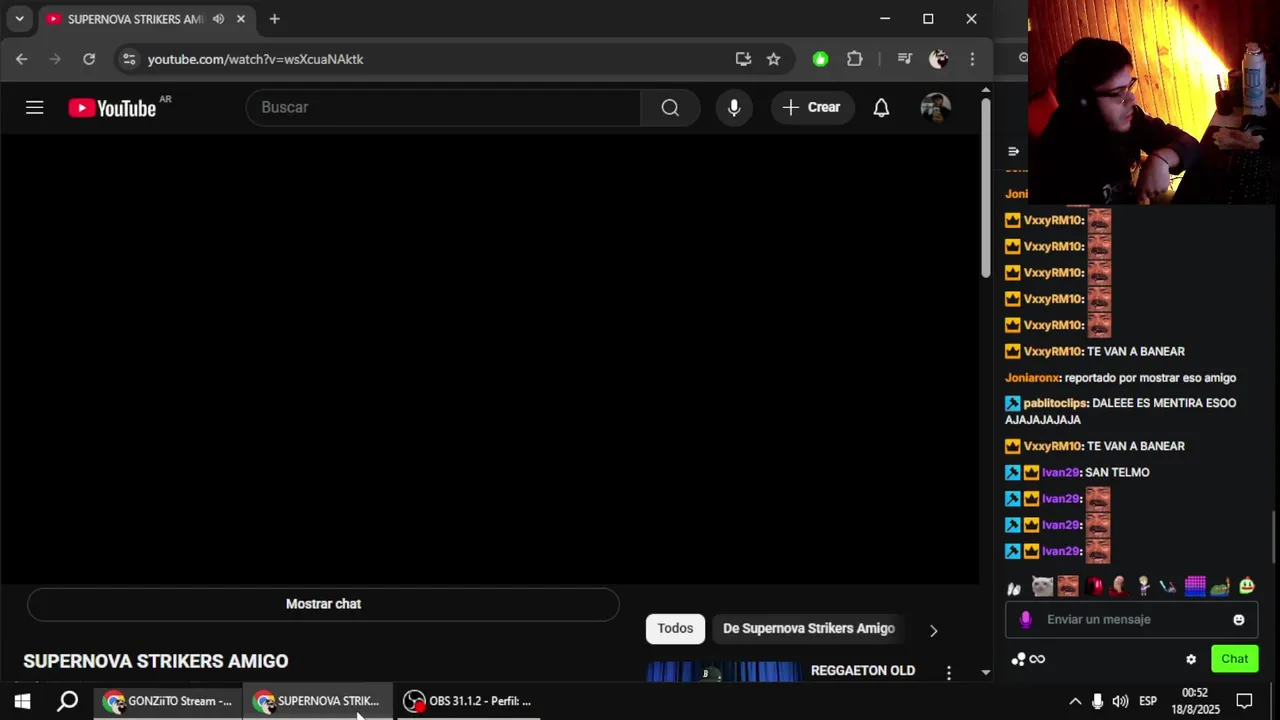Open chat settings gear icon
This screenshot has height=720, width=1280.
pyautogui.click(x=1191, y=659)
